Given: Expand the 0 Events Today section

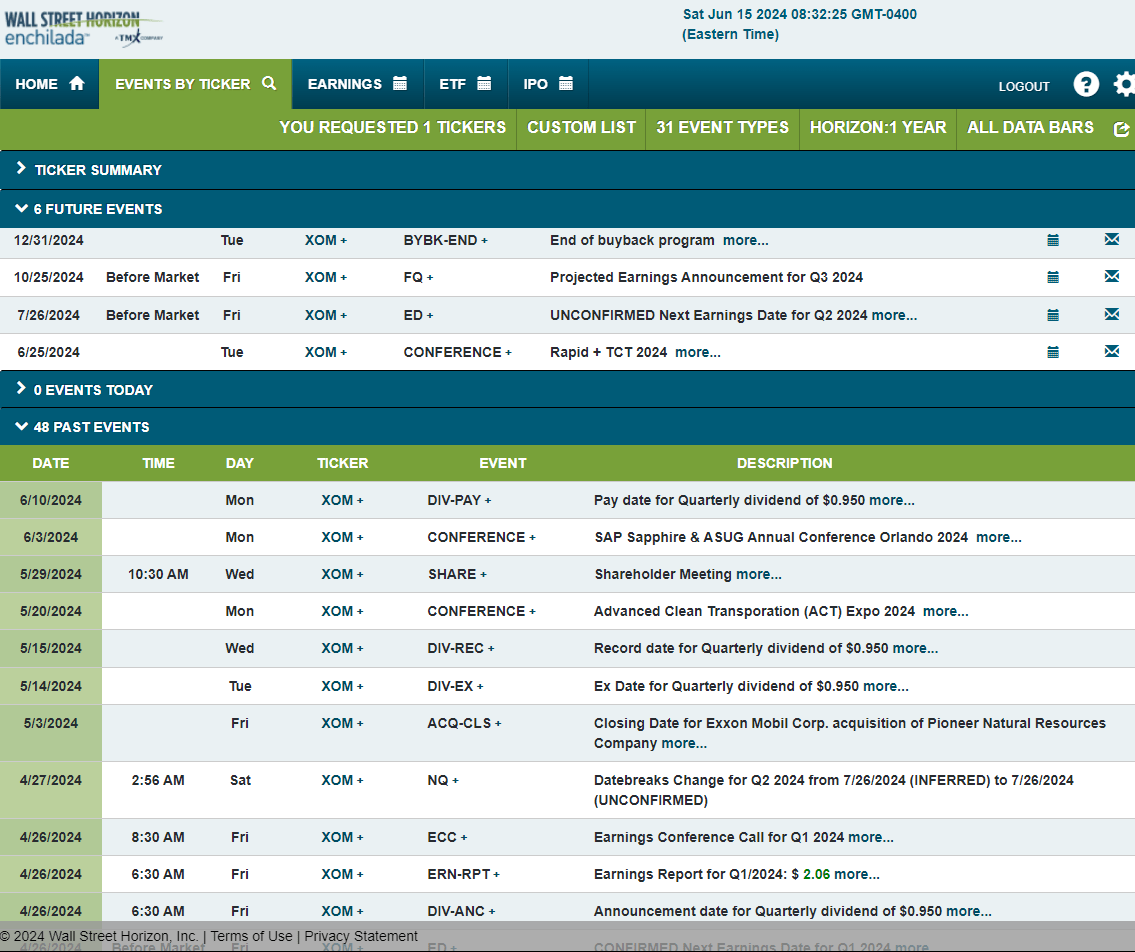Looking at the screenshot, I should pyautogui.click(x=568, y=389).
